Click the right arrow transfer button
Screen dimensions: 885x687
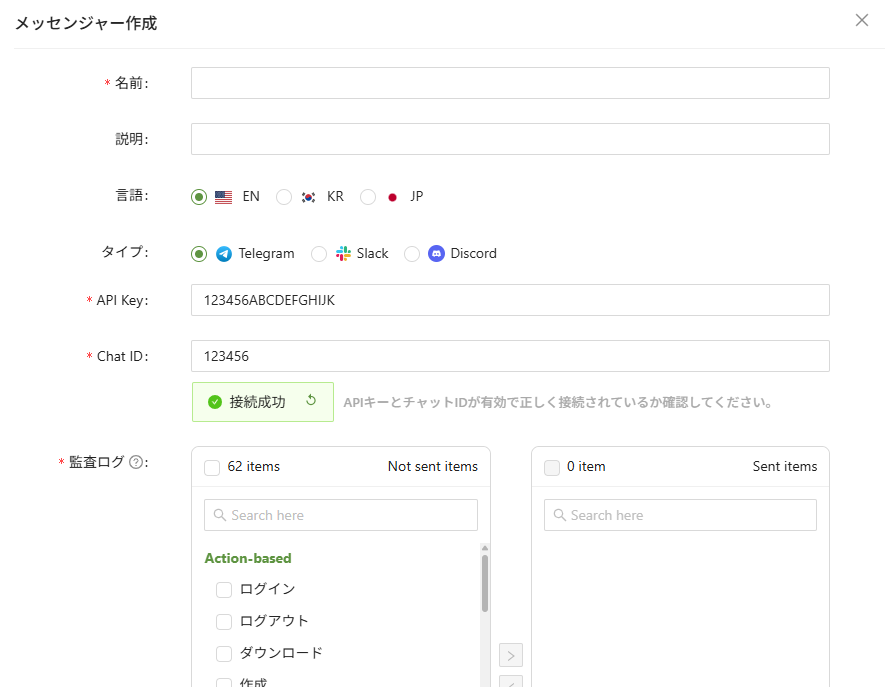(x=510, y=656)
